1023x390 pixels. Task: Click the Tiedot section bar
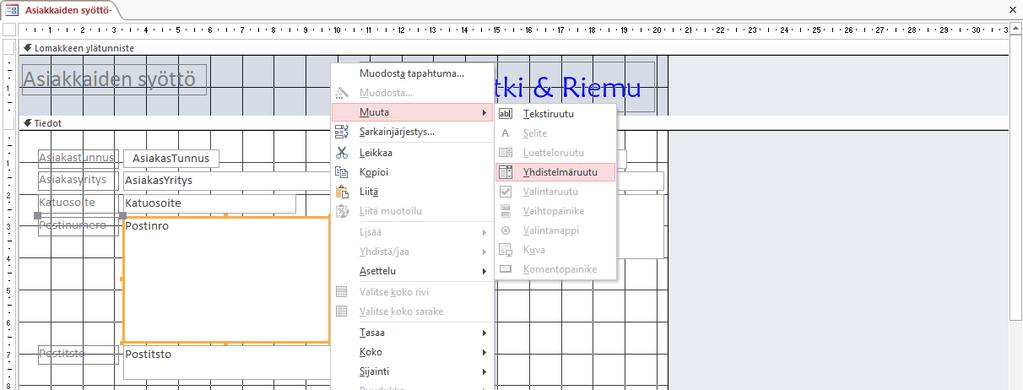(514, 123)
